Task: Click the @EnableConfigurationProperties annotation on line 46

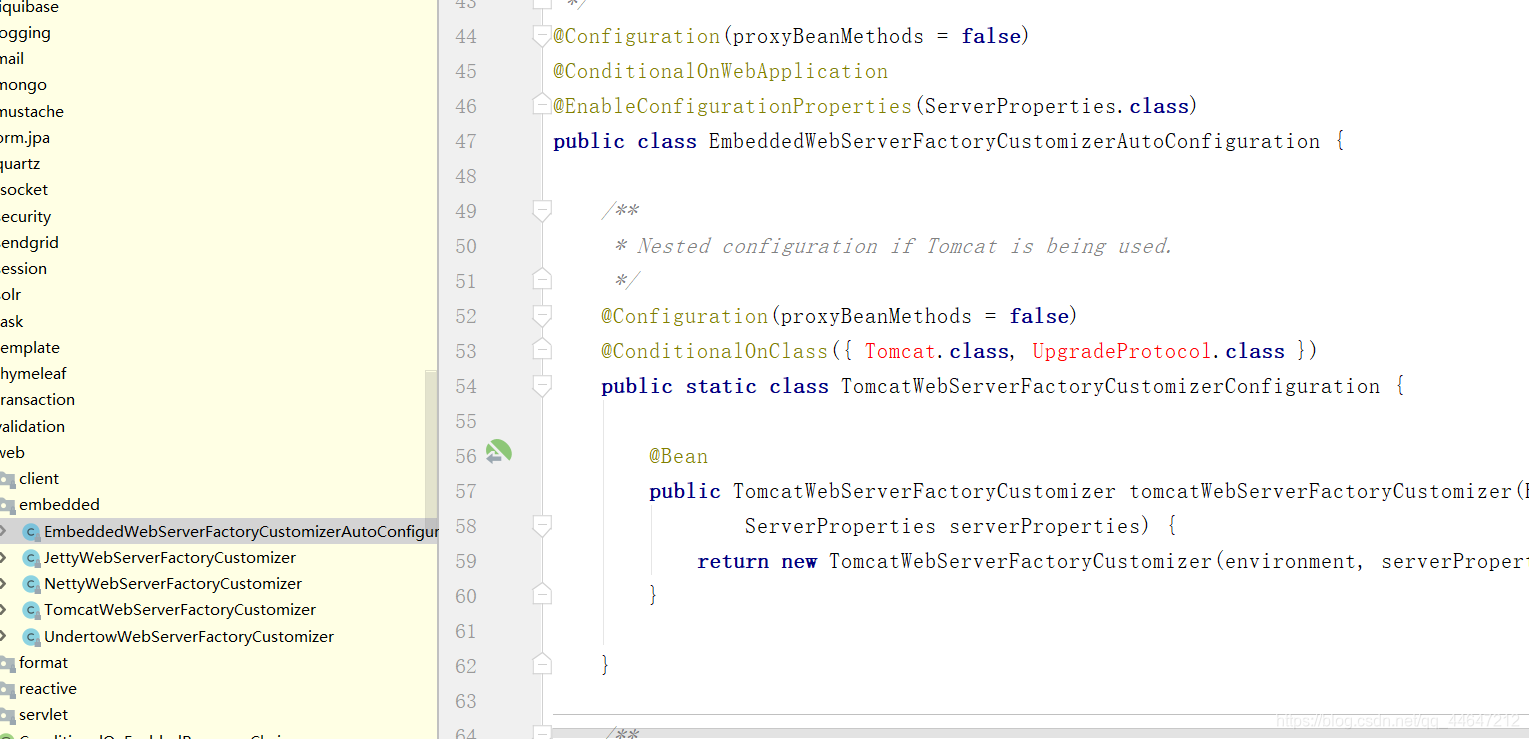Action: 733,107
